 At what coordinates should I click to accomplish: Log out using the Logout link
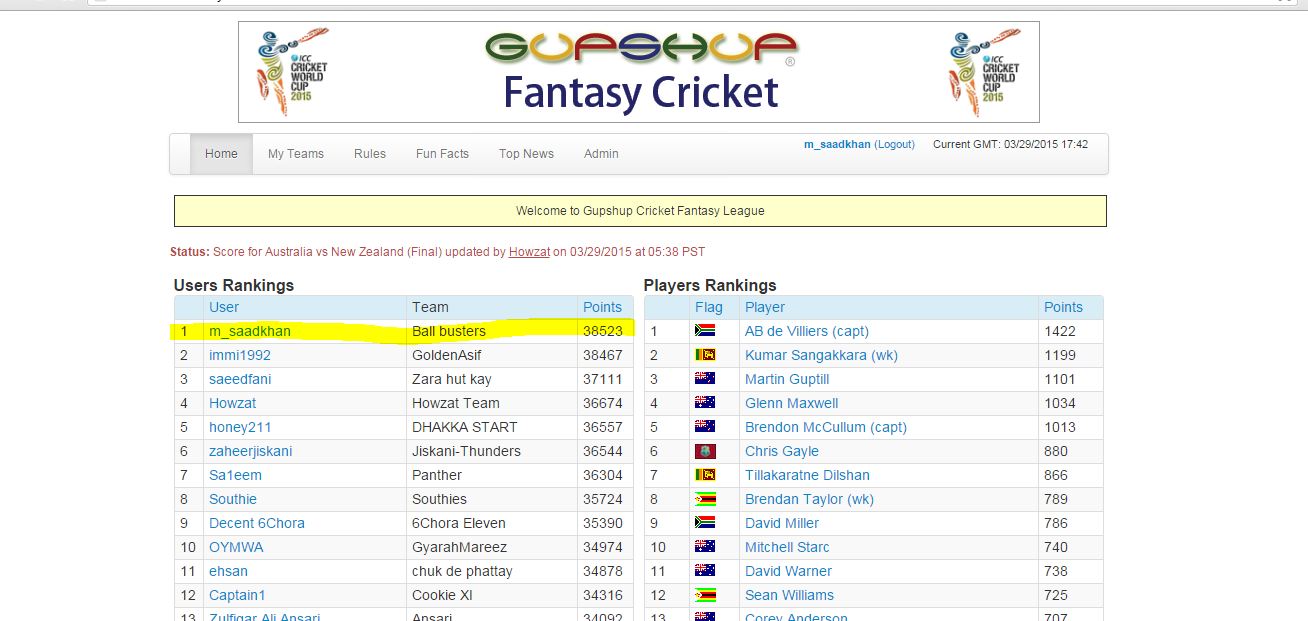coord(894,144)
